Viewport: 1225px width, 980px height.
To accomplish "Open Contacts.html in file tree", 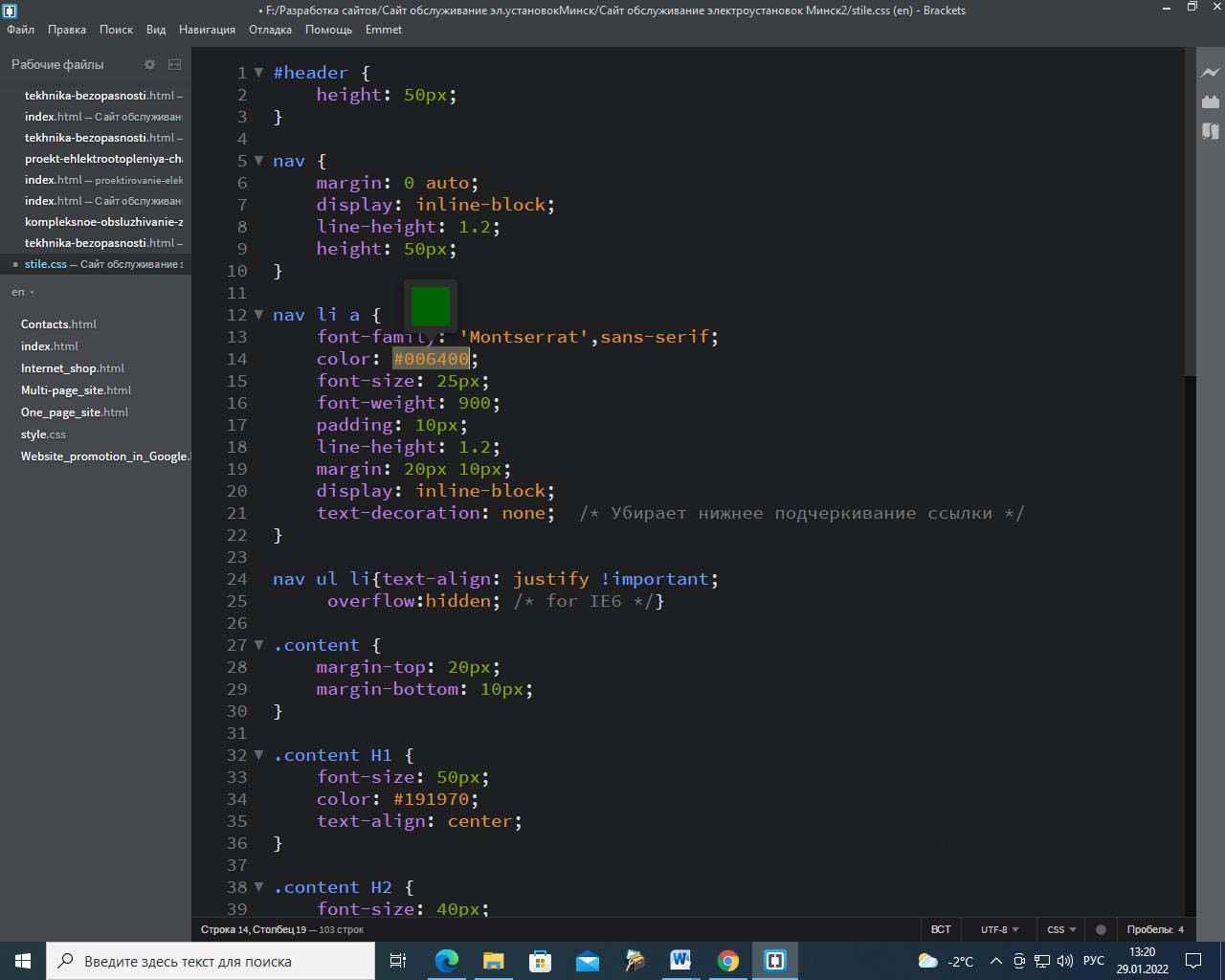I will pyautogui.click(x=58, y=324).
